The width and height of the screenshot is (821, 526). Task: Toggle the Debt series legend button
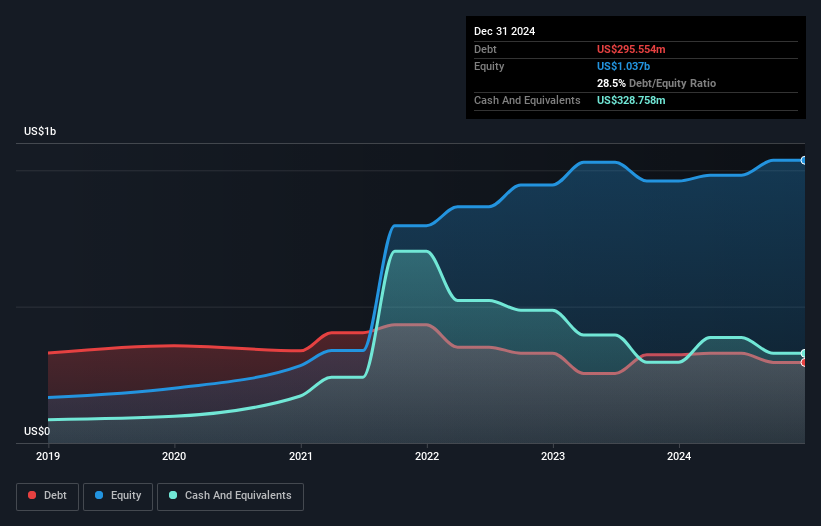click(48, 496)
